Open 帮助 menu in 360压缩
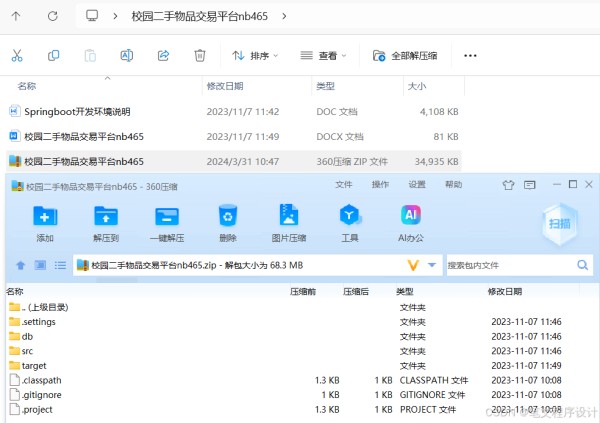 click(453, 185)
